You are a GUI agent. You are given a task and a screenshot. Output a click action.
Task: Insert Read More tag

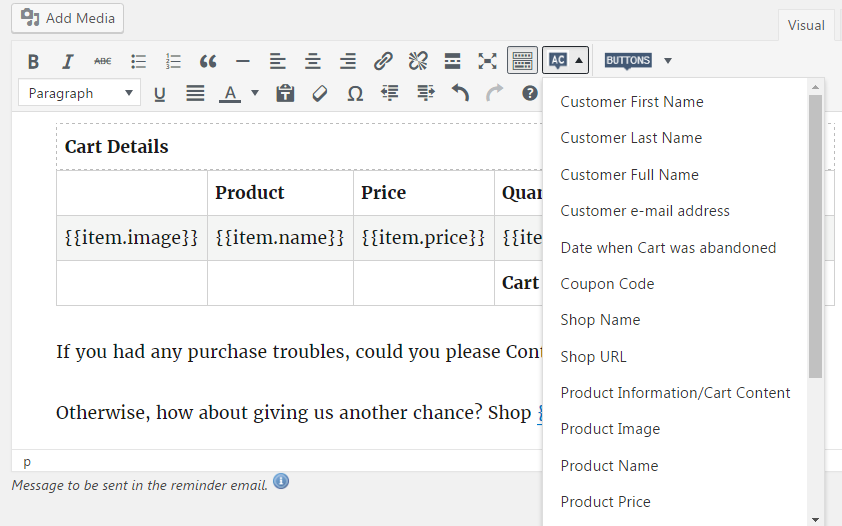pyautogui.click(x=453, y=61)
